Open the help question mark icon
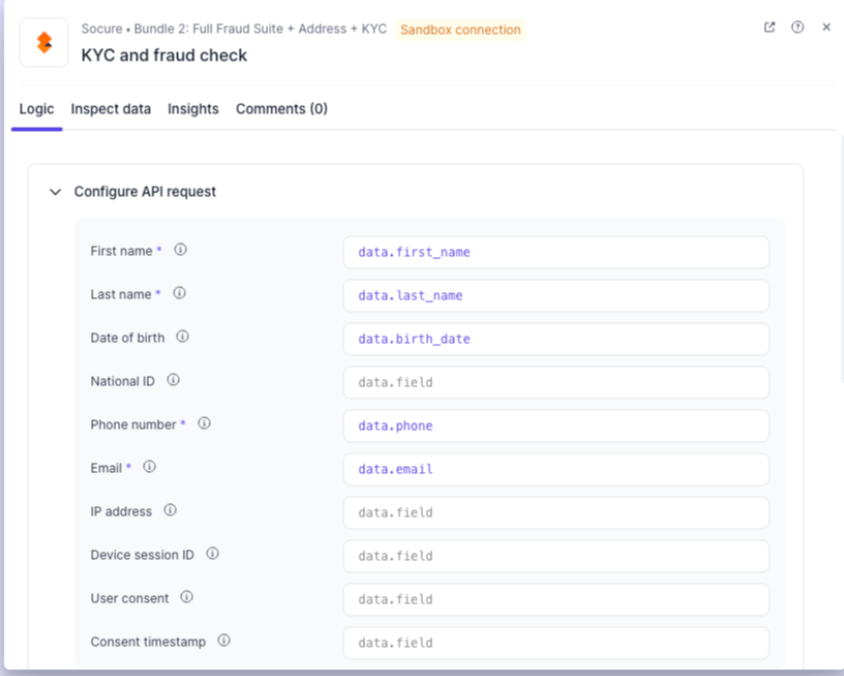Image resolution: width=844 pixels, height=676 pixels. pos(798,27)
